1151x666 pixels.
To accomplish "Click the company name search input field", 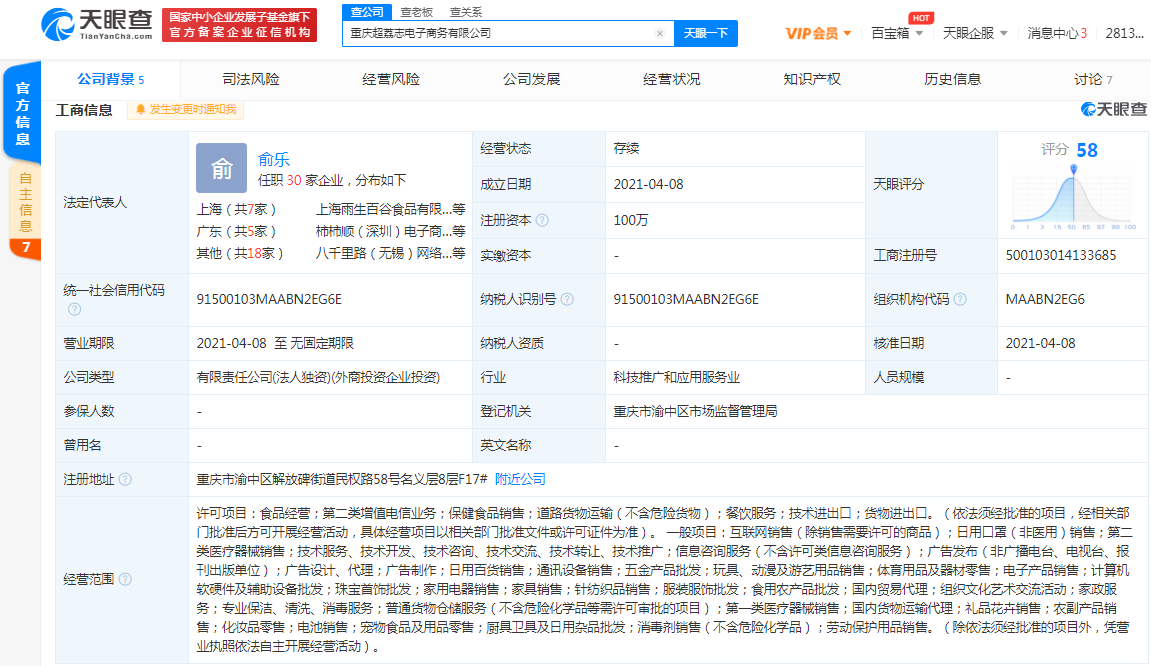I will 500,33.
